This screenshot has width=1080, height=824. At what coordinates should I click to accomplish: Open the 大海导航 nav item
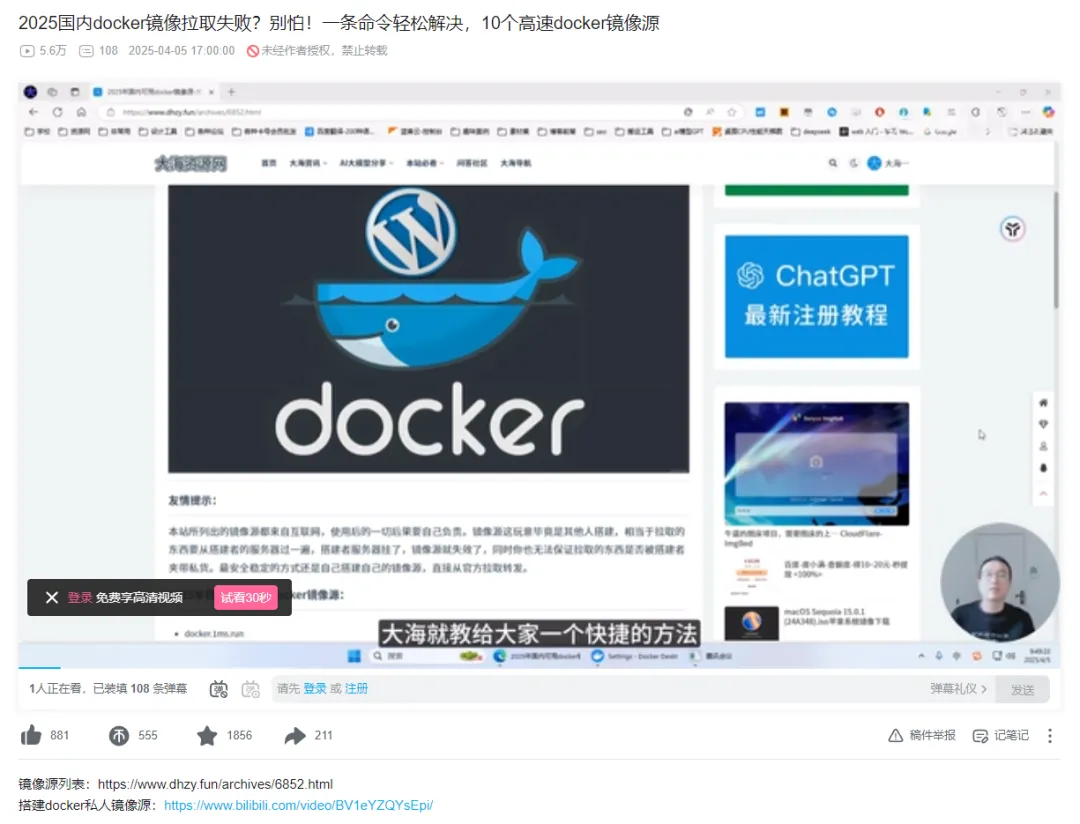515,163
